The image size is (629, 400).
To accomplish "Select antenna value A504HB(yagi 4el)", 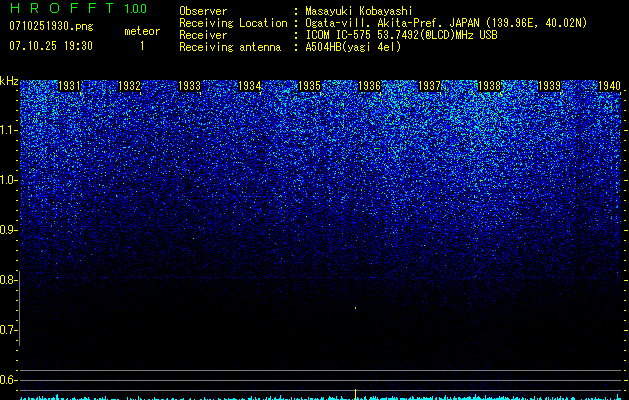I will [353, 47].
